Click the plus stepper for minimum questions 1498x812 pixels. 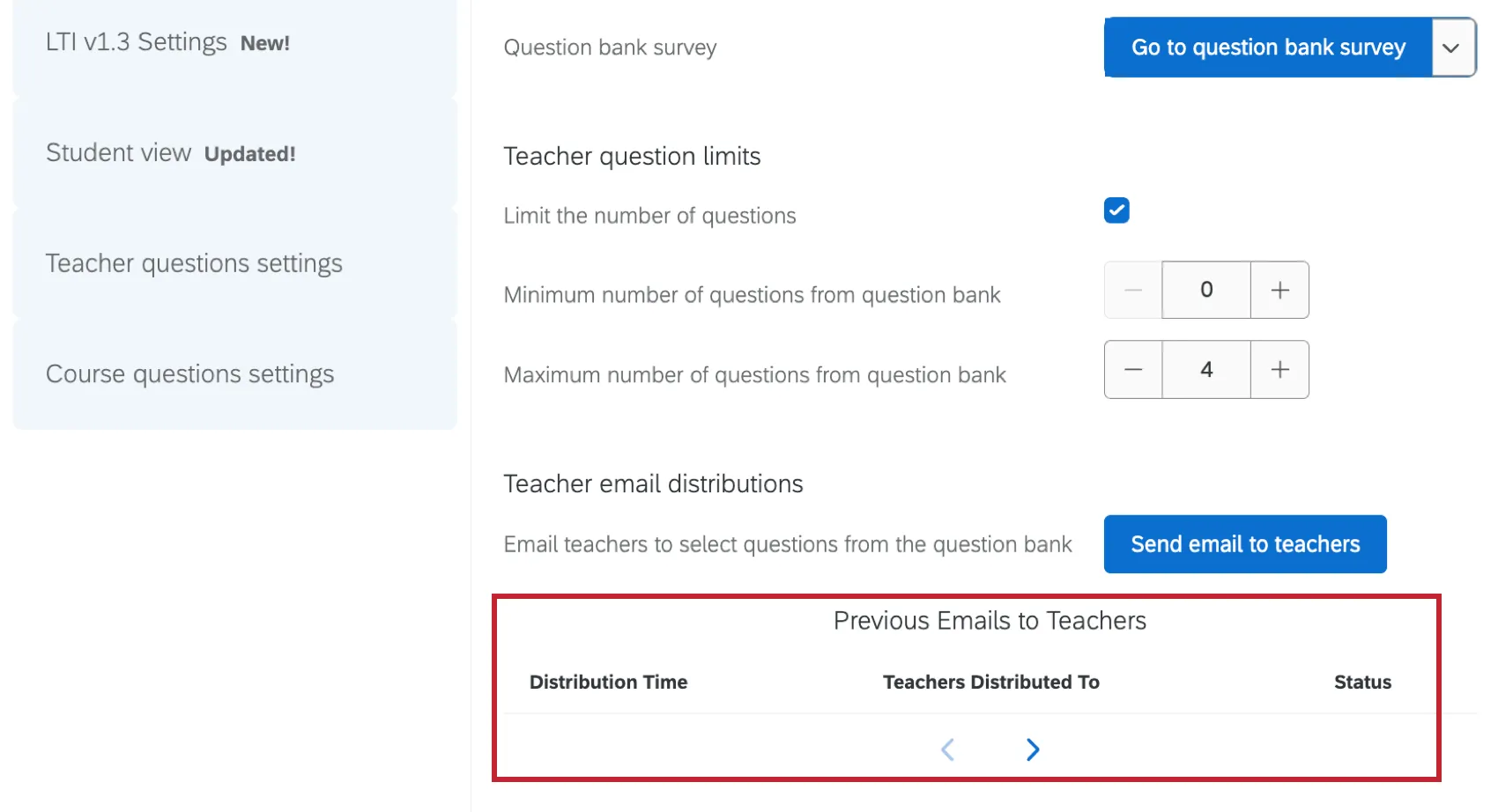coord(1279,290)
